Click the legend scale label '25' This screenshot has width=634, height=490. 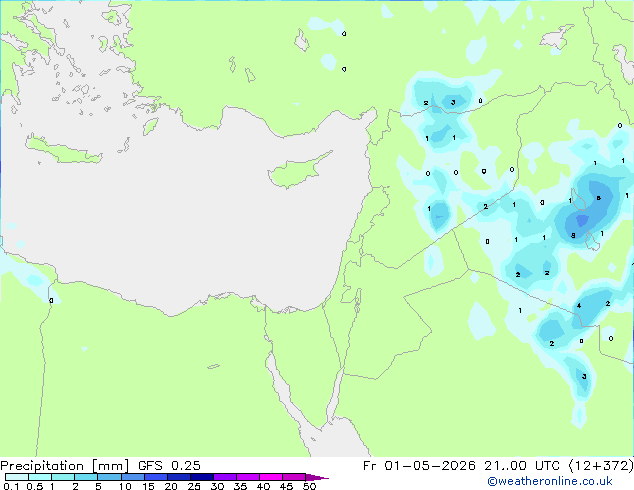pos(194,486)
